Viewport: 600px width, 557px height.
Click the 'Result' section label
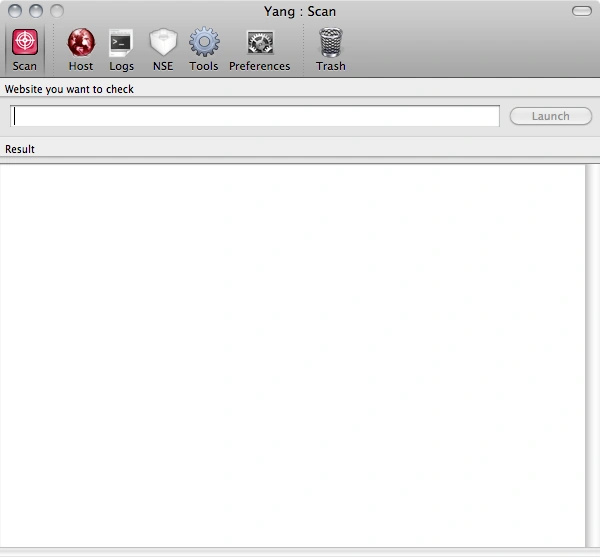point(20,149)
